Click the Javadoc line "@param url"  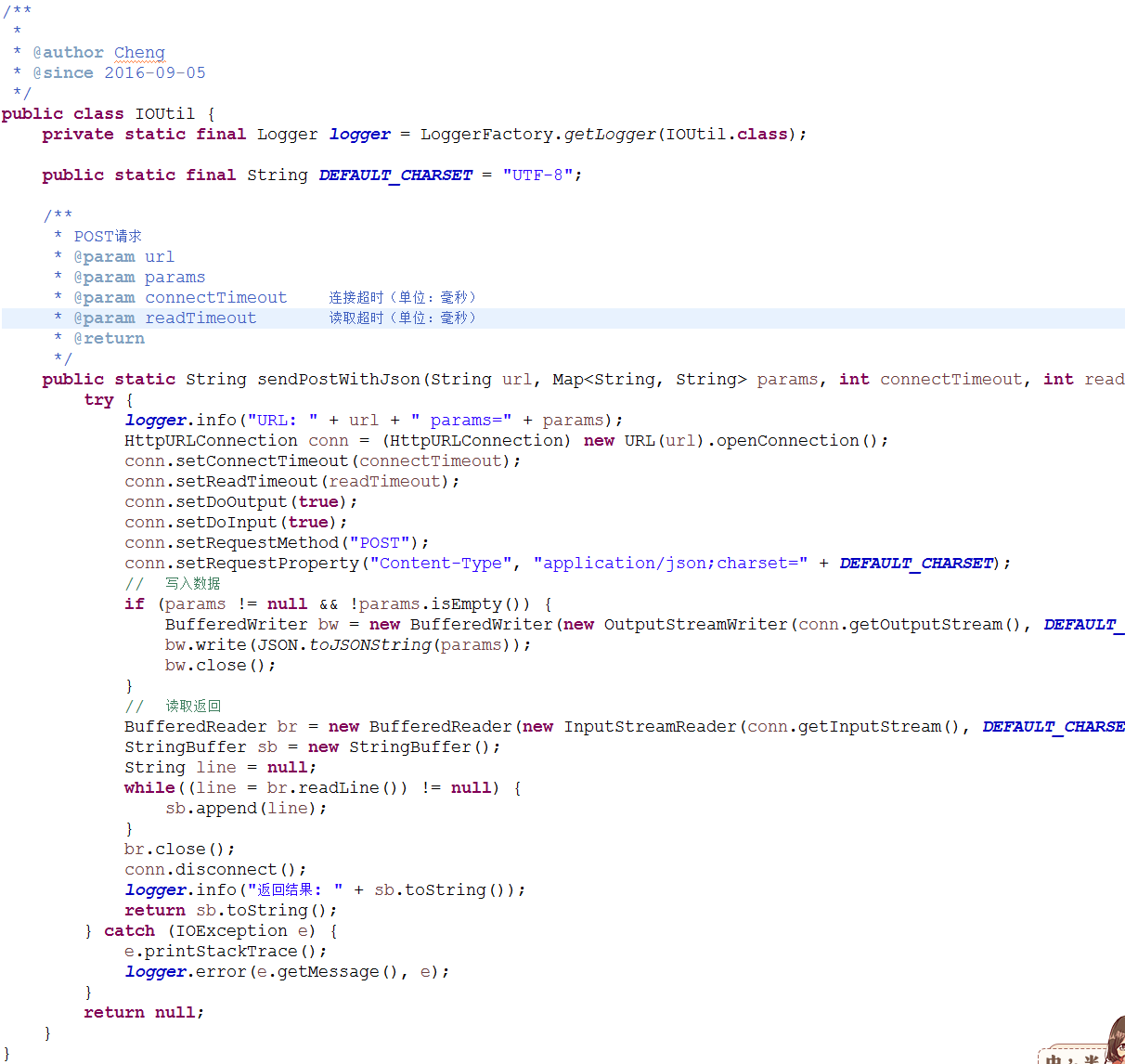[123, 257]
